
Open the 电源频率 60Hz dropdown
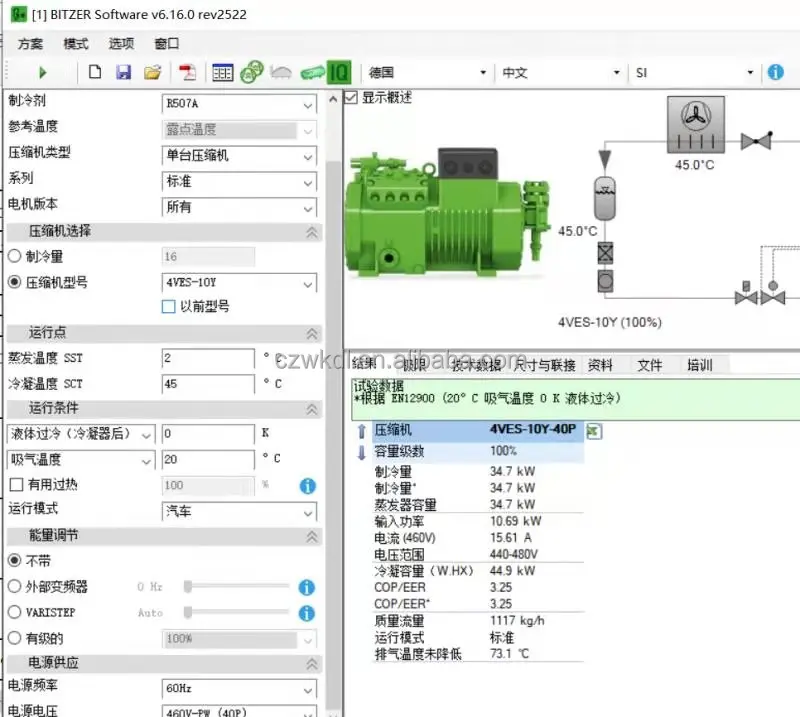239,688
